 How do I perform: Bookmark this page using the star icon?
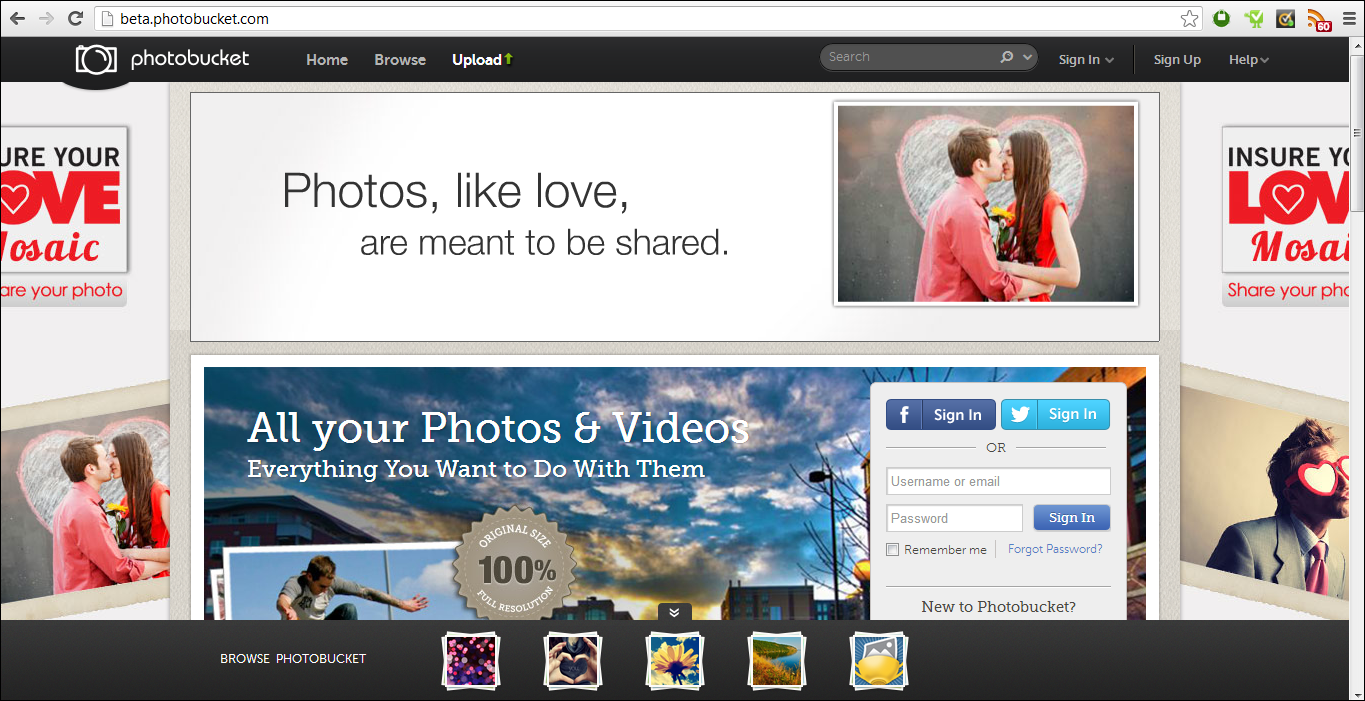pyautogui.click(x=1189, y=18)
